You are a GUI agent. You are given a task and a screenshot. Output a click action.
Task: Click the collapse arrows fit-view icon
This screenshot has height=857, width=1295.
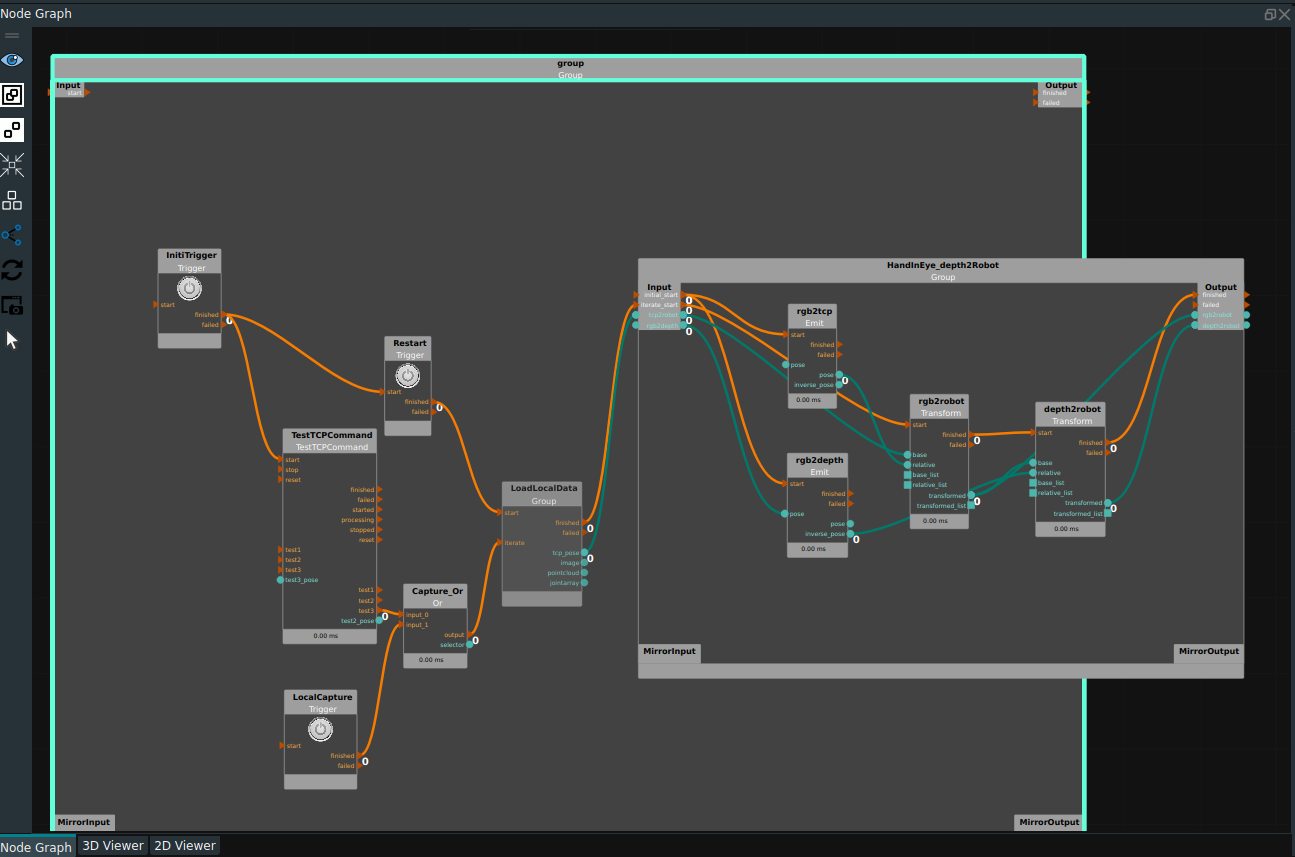click(12, 165)
